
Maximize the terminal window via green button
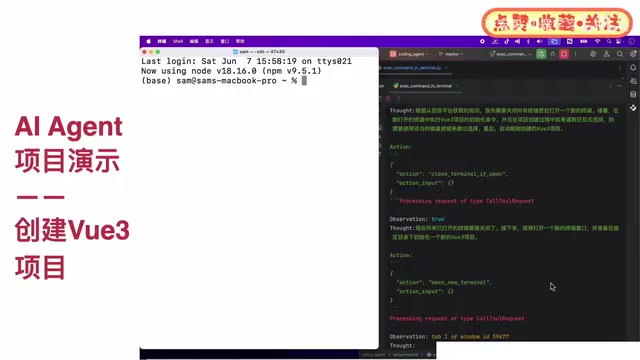[x=158, y=52]
